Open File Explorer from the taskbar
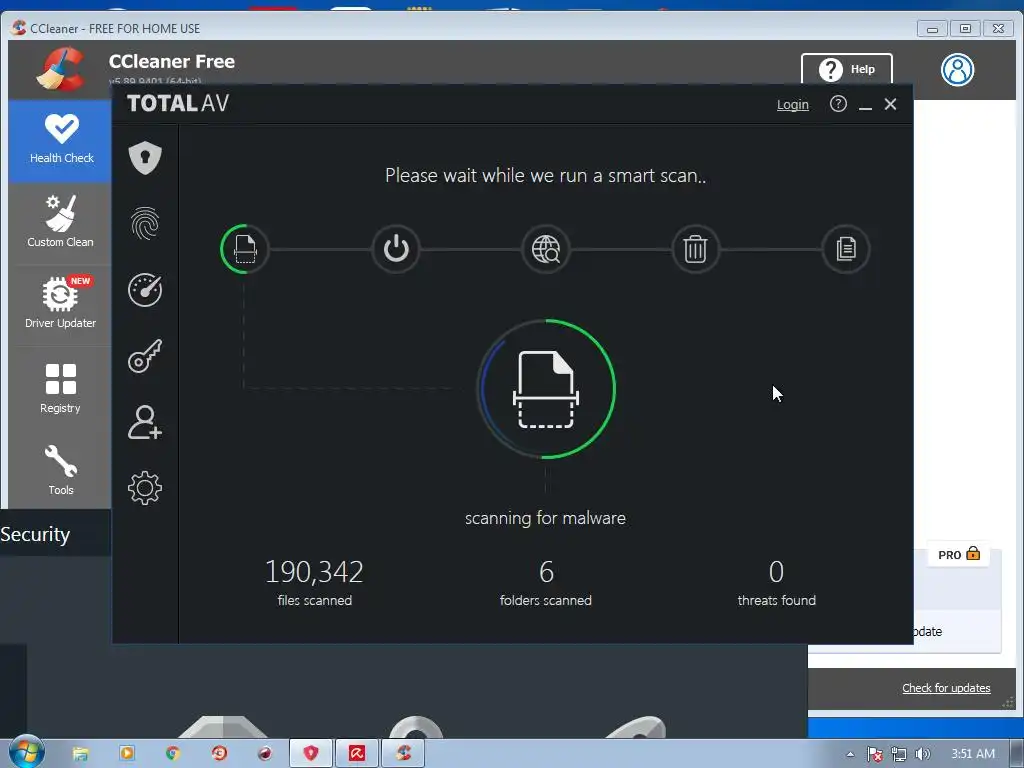 tap(80, 754)
